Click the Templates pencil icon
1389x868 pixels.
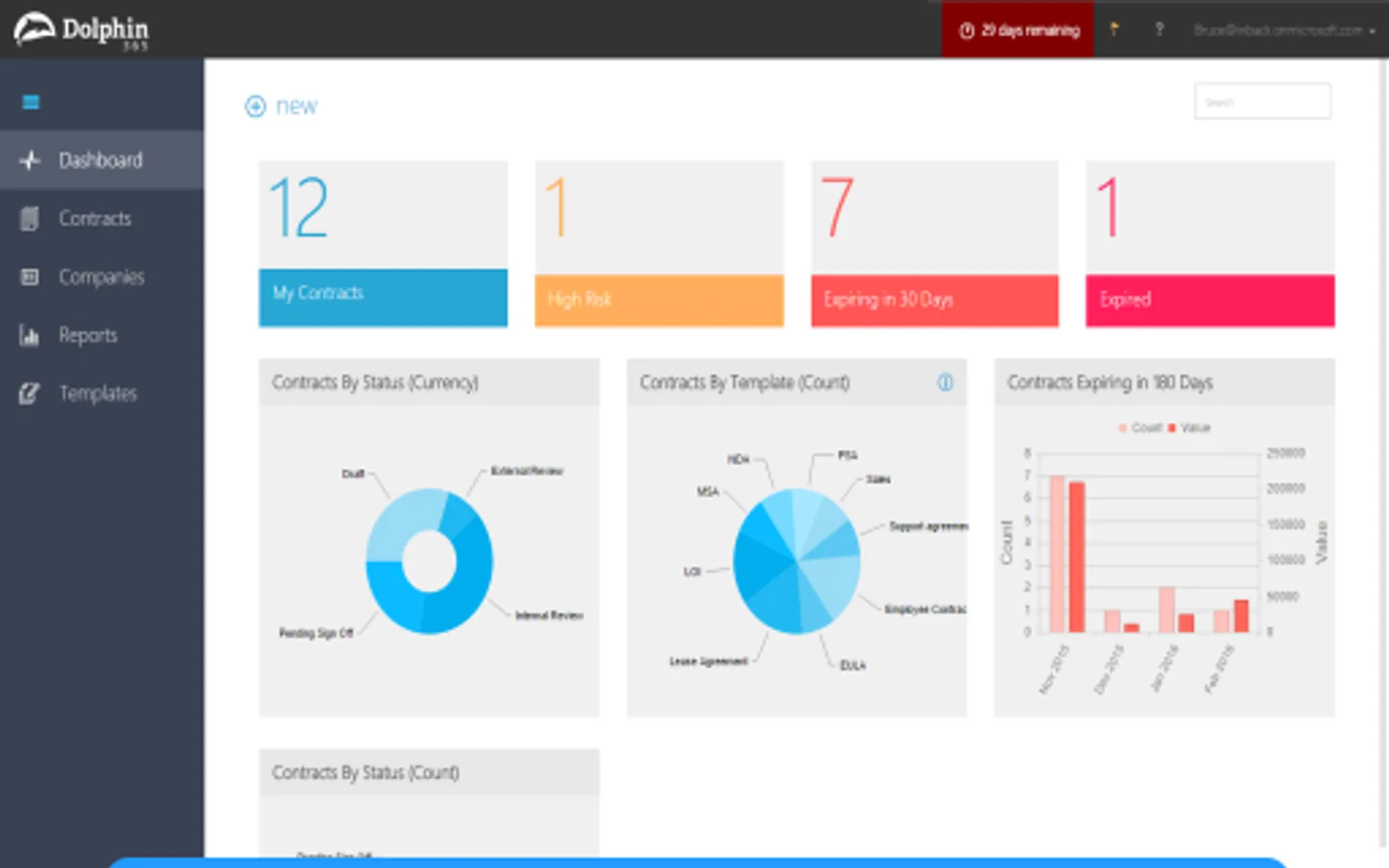pyautogui.click(x=30, y=393)
